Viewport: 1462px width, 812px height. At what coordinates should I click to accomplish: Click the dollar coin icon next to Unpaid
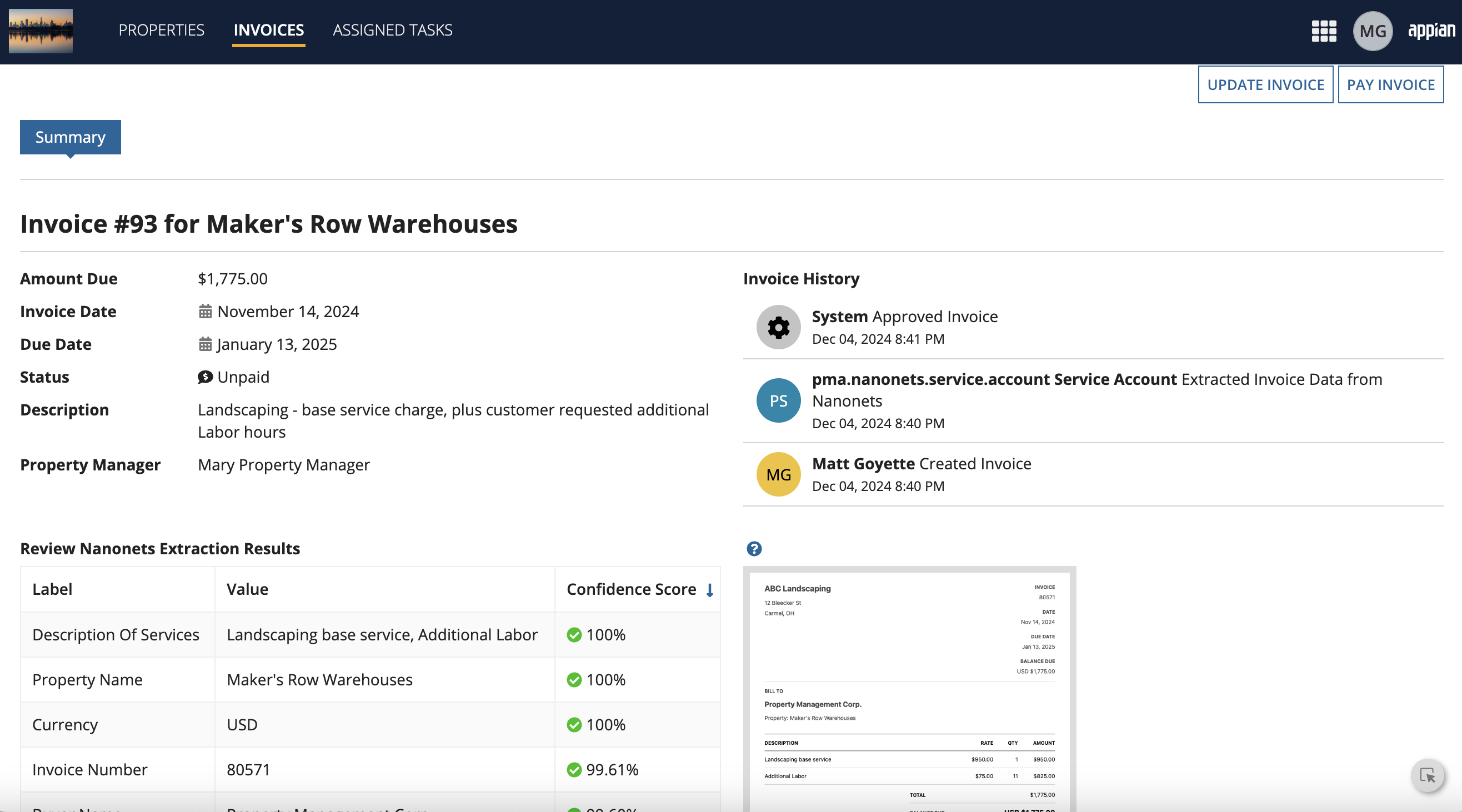coord(204,377)
